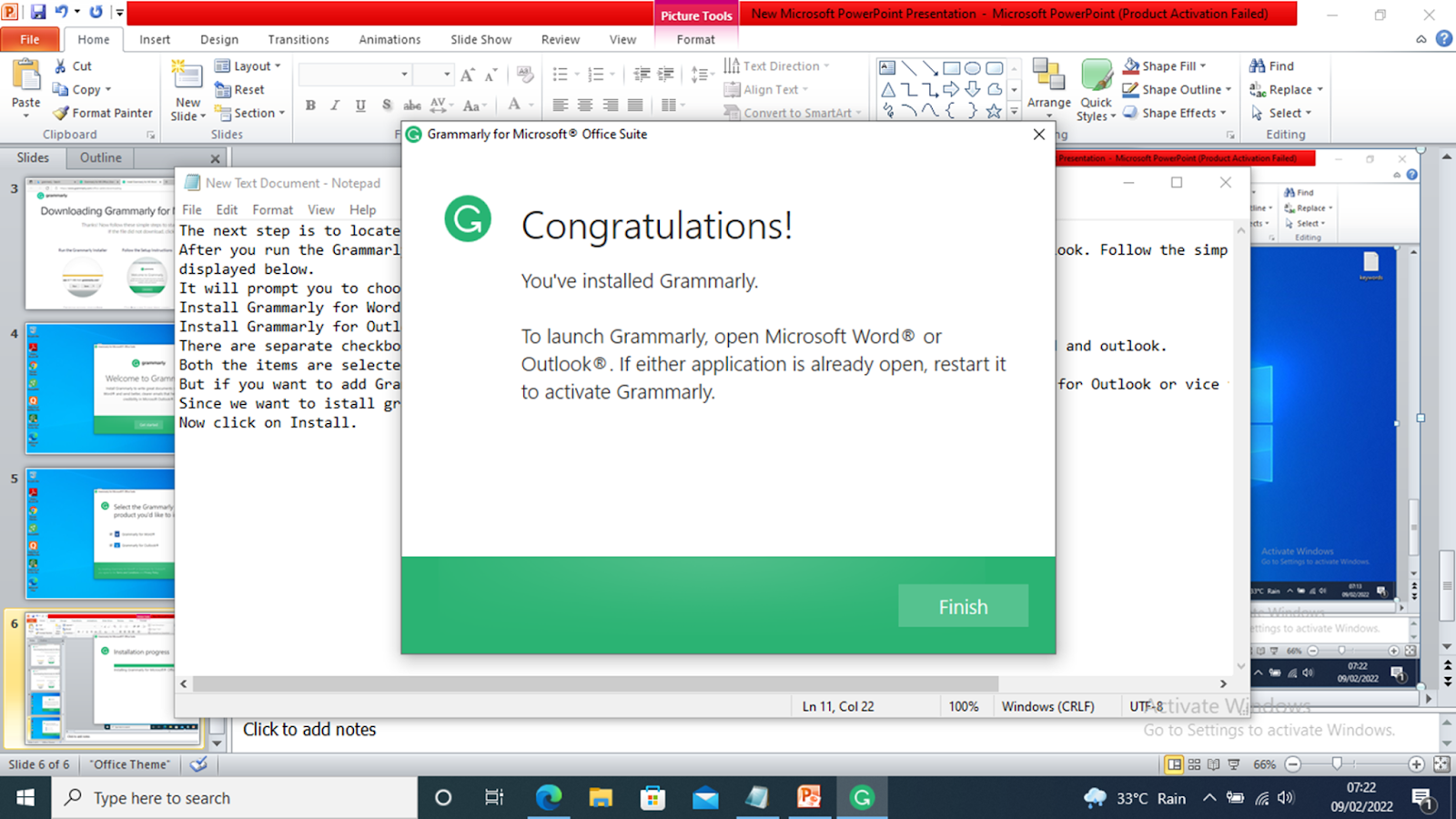
Task: Toggle Bold formatting
Action: (x=310, y=106)
